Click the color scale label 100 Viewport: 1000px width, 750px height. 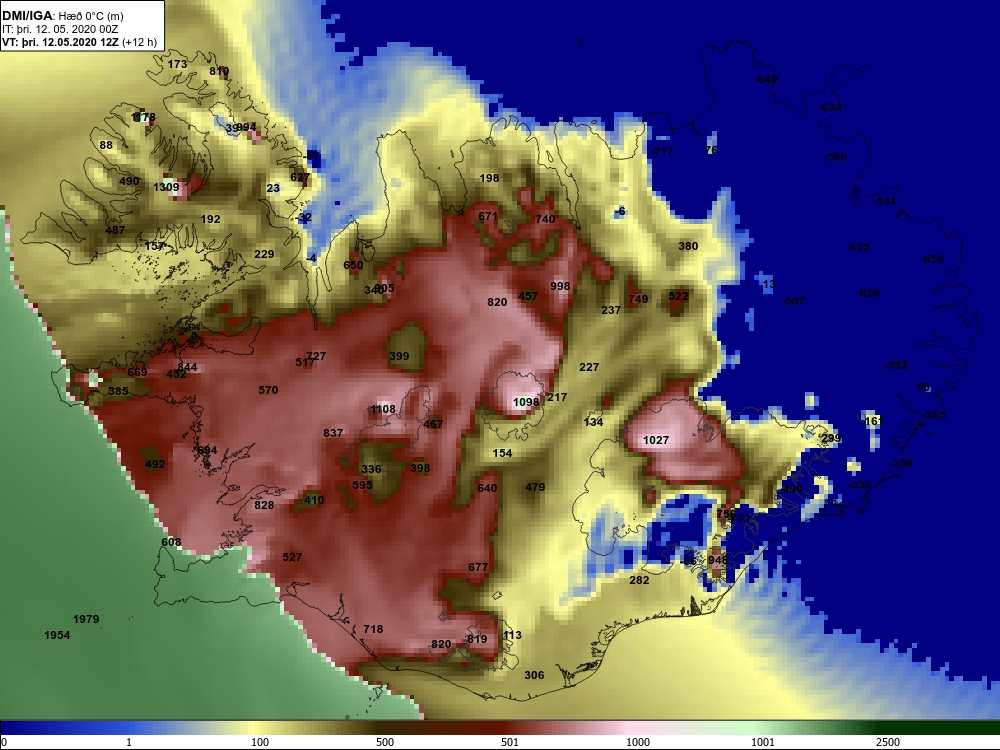coord(260,742)
